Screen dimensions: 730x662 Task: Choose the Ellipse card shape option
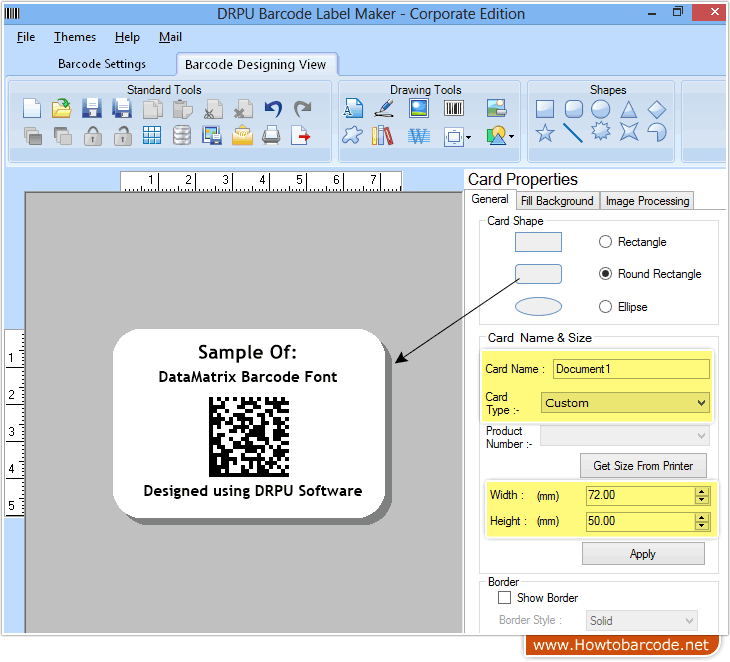pos(606,307)
